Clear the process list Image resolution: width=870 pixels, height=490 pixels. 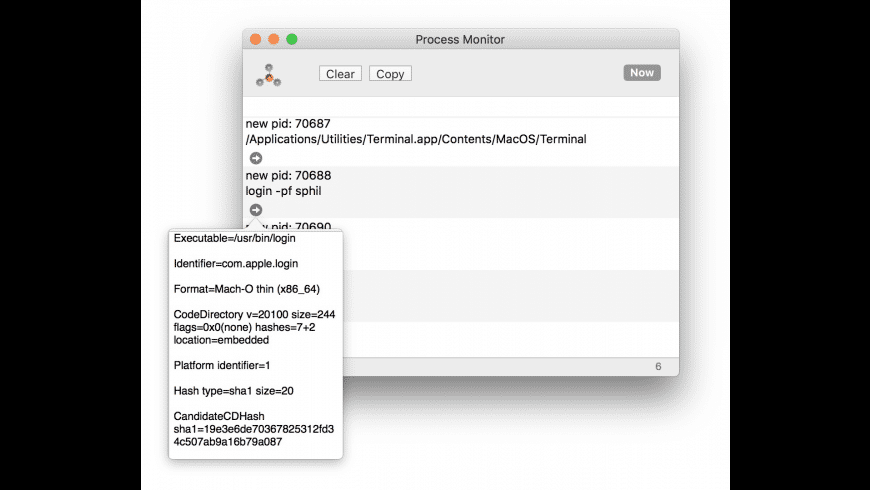pyautogui.click(x=340, y=74)
